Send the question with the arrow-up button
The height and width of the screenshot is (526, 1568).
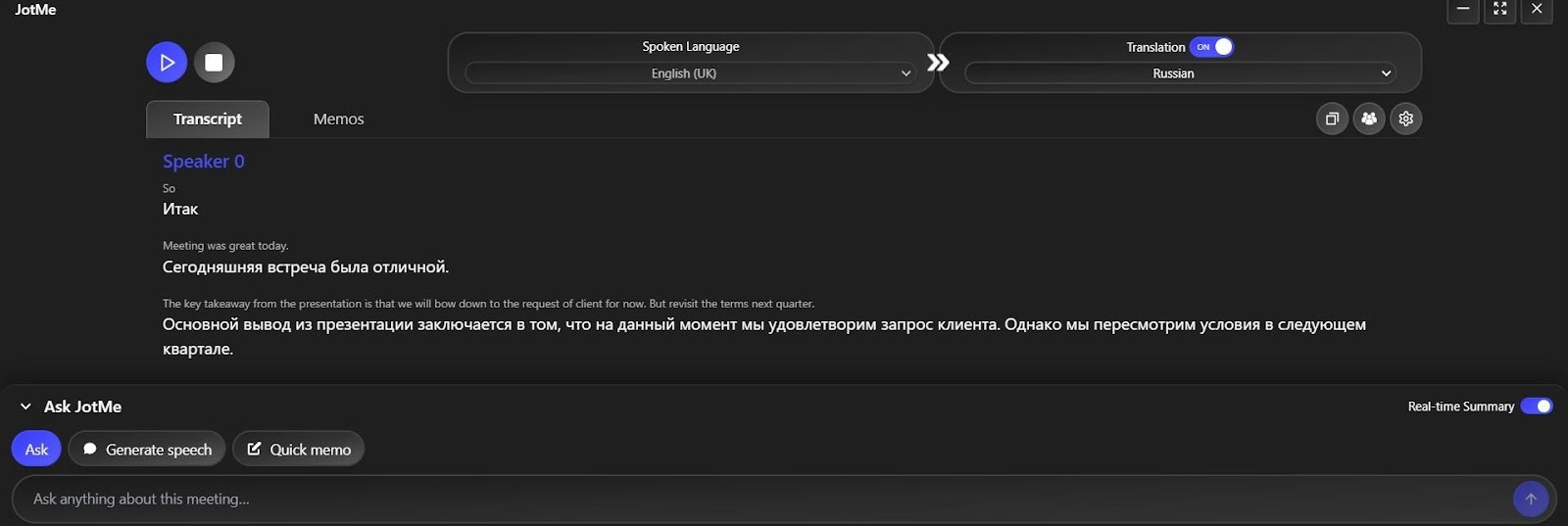click(1531, 500)
